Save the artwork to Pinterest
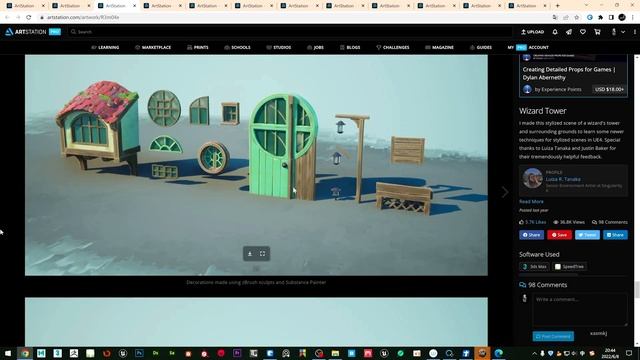This screenshot has height=360, width=640. click(559, 235)
